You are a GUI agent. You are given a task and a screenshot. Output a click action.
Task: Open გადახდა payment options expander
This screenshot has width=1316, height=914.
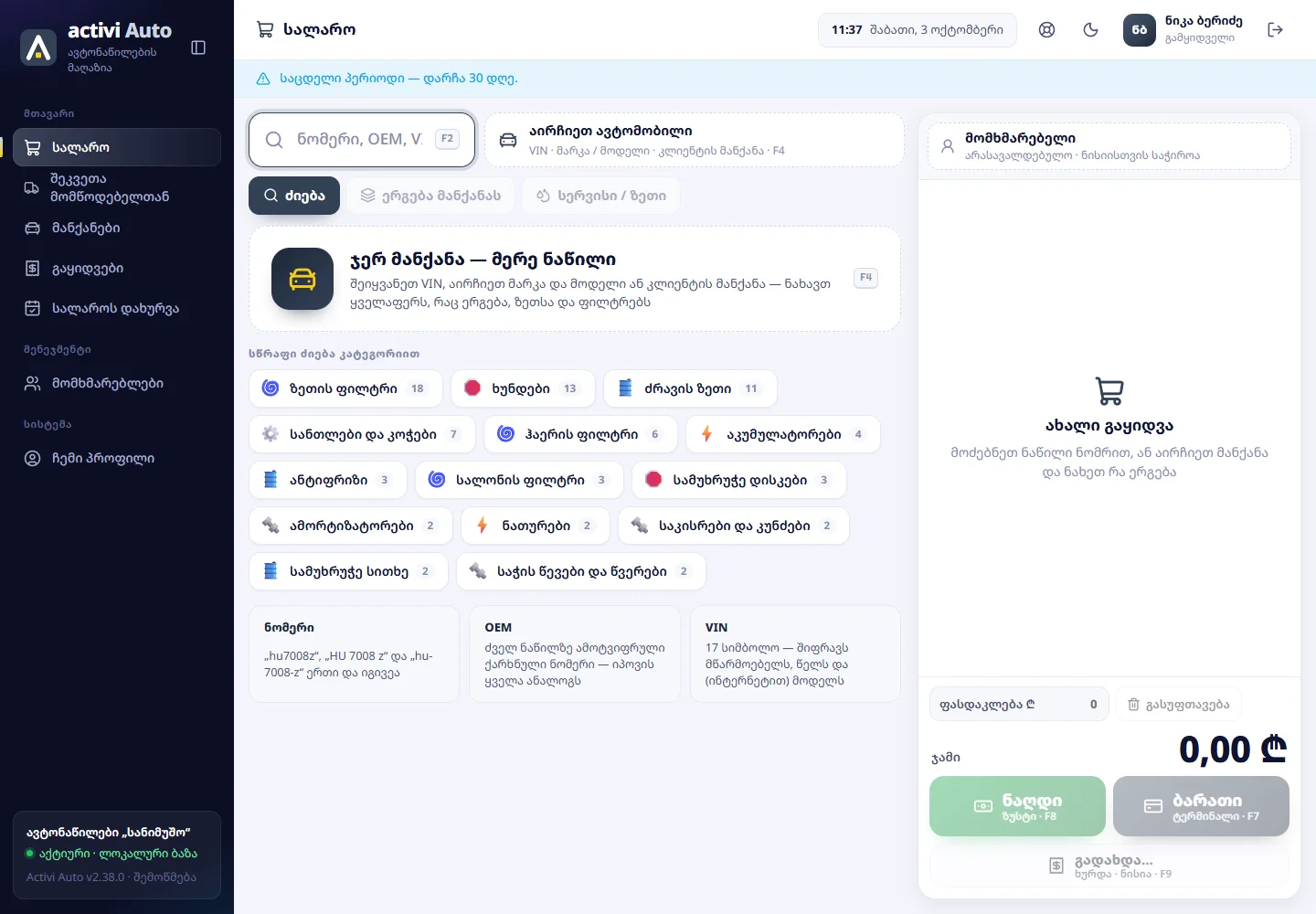pos(1109,866)
